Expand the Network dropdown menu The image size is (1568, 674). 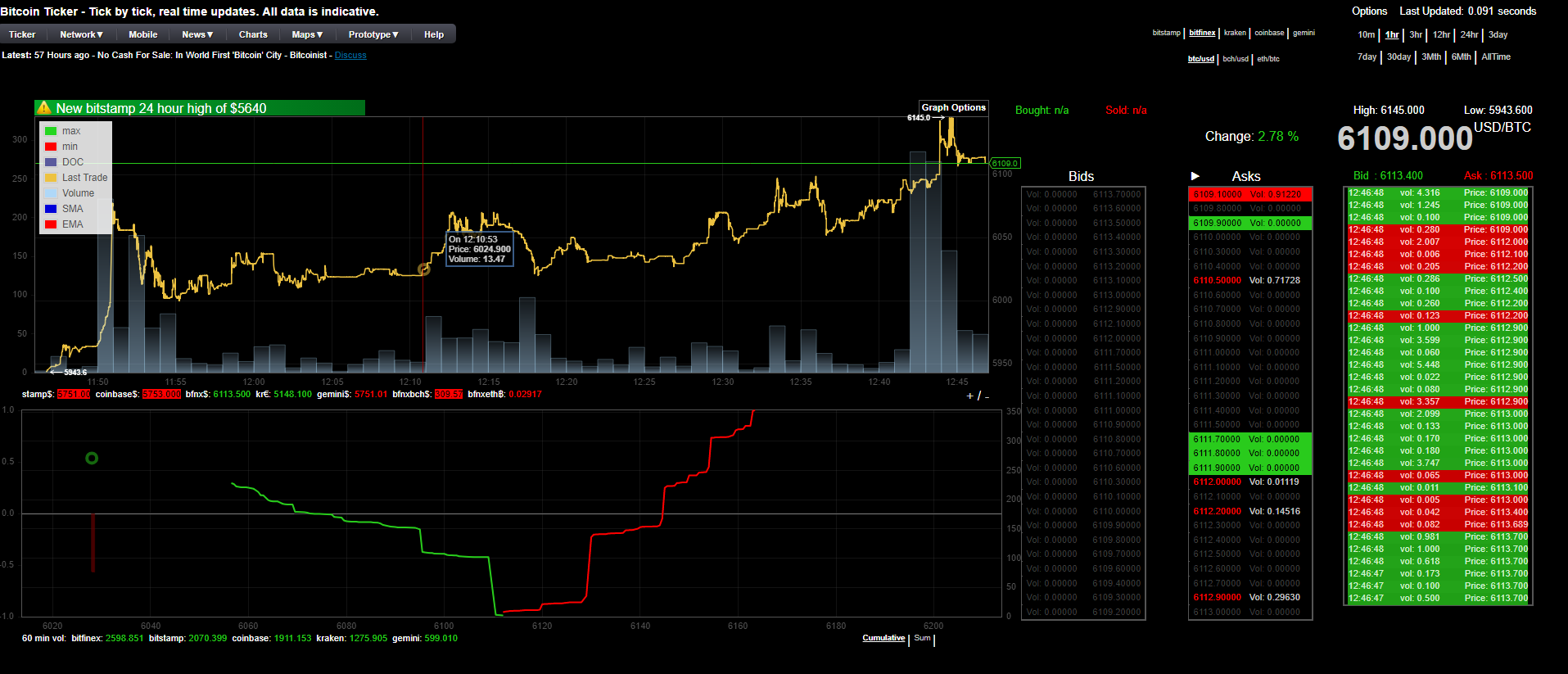click(81, 34)
